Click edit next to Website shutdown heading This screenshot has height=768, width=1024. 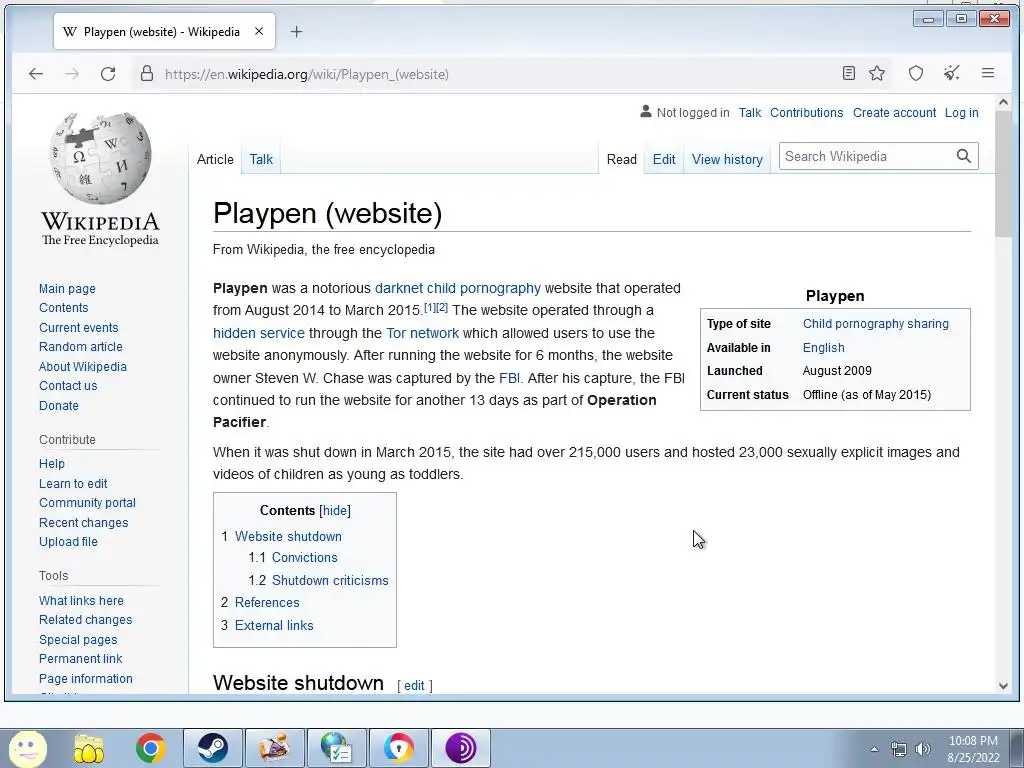(414, 686)
